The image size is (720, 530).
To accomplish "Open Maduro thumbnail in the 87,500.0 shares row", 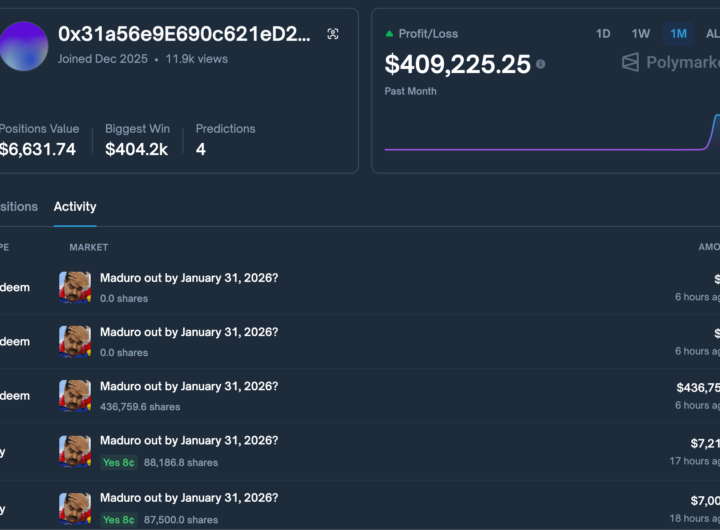I will 75,507.
